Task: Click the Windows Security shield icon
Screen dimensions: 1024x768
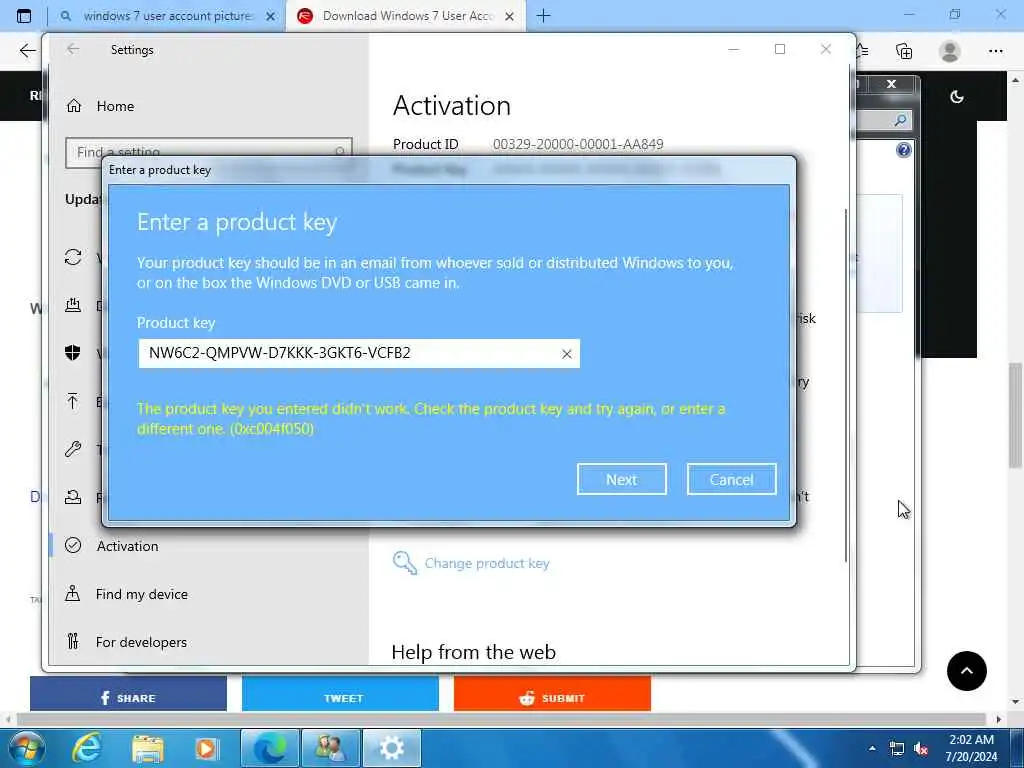Action: click(73, 353)
